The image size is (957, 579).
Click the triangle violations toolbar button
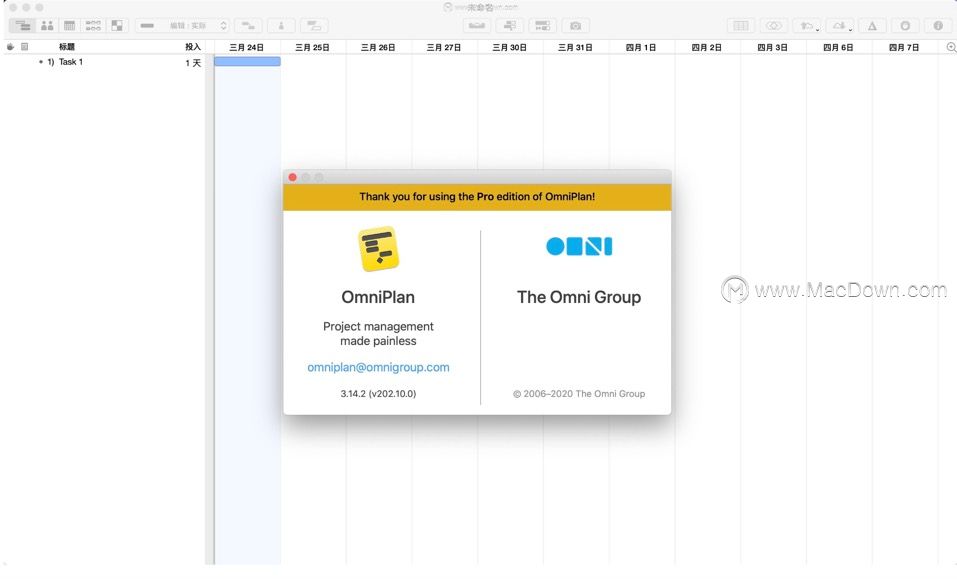coord(872,26)
